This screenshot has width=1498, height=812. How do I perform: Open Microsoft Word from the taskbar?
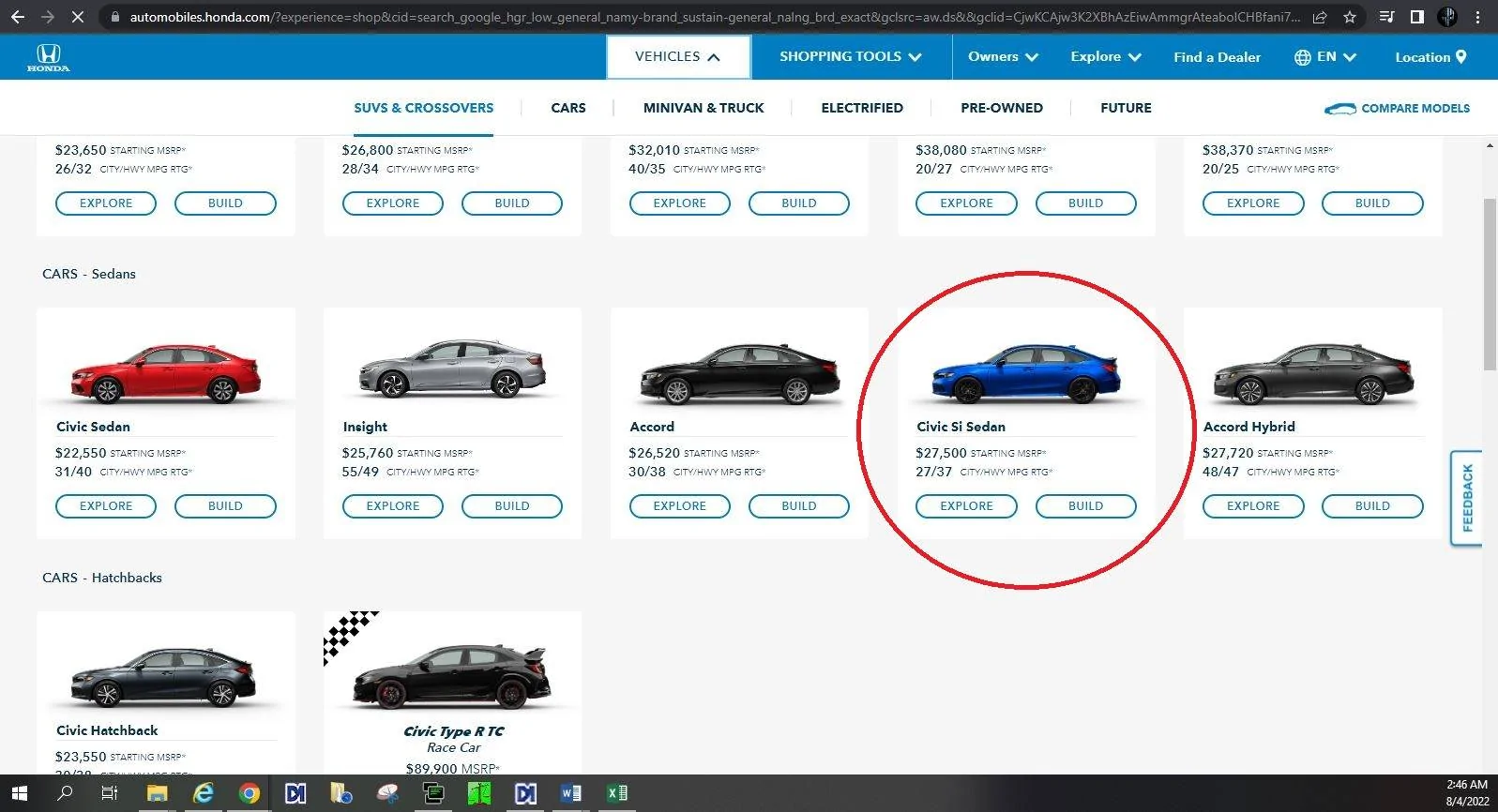pyautogui.click(x=570, y=793)
